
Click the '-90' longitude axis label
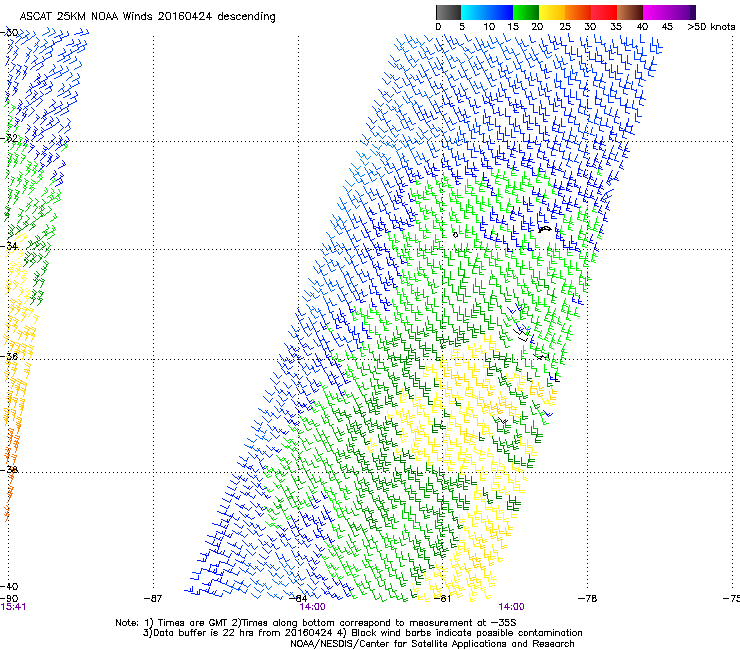pos(9,599)
